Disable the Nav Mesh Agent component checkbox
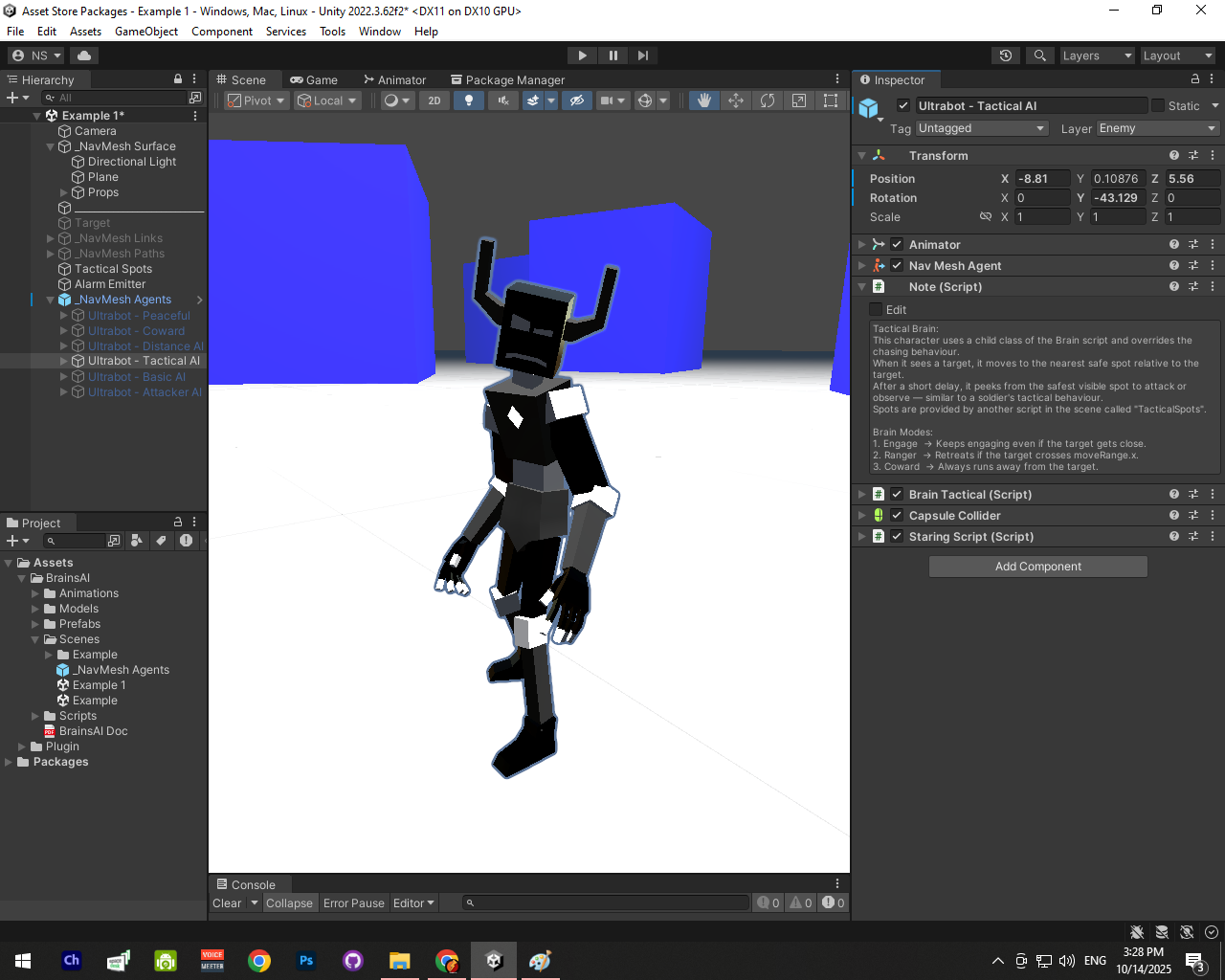The width and height of the screenshot is (1225, 980). point(897,266)
